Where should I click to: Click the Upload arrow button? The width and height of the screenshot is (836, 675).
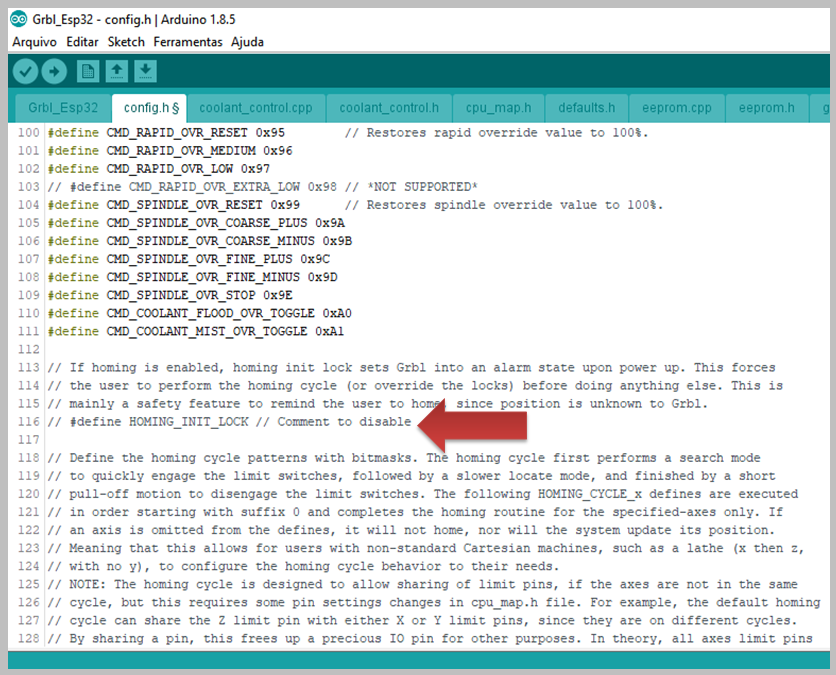pos(54,71)
